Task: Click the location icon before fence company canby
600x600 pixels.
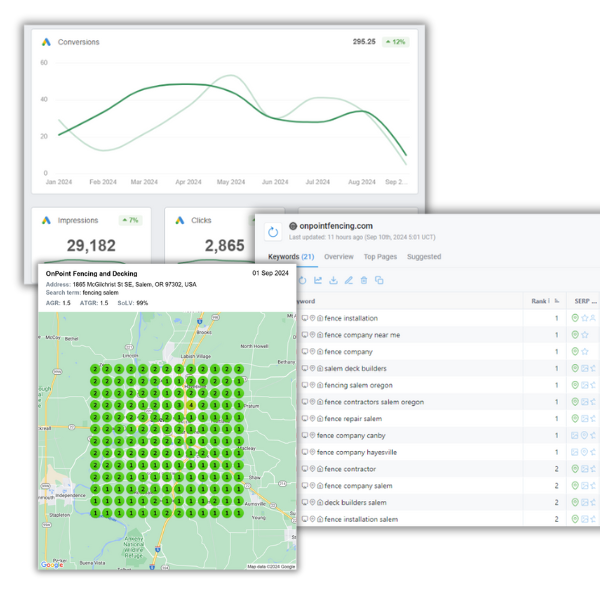Action: tap(312, 435)
